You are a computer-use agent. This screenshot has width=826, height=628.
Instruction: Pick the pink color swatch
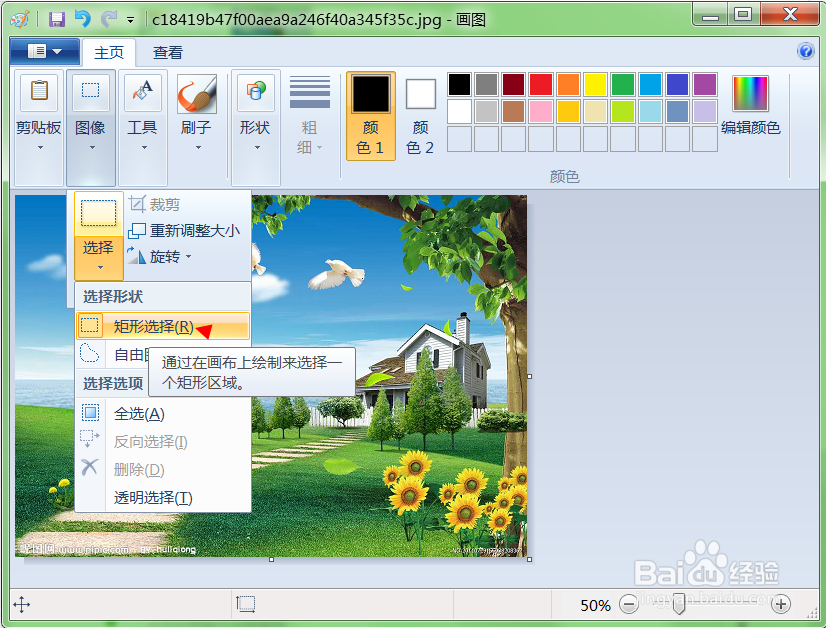541,112
